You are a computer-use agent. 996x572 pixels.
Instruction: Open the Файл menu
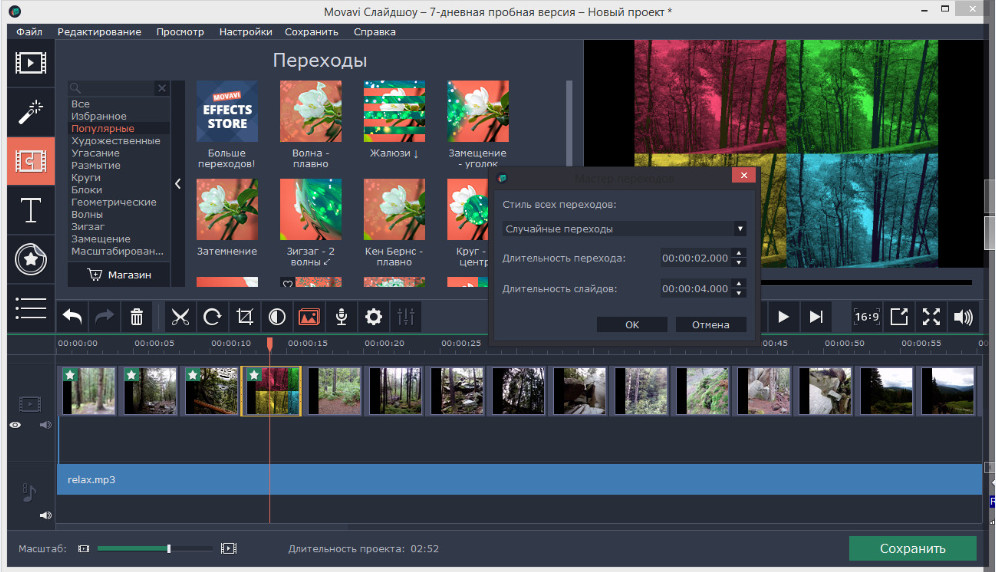point(29,32)
